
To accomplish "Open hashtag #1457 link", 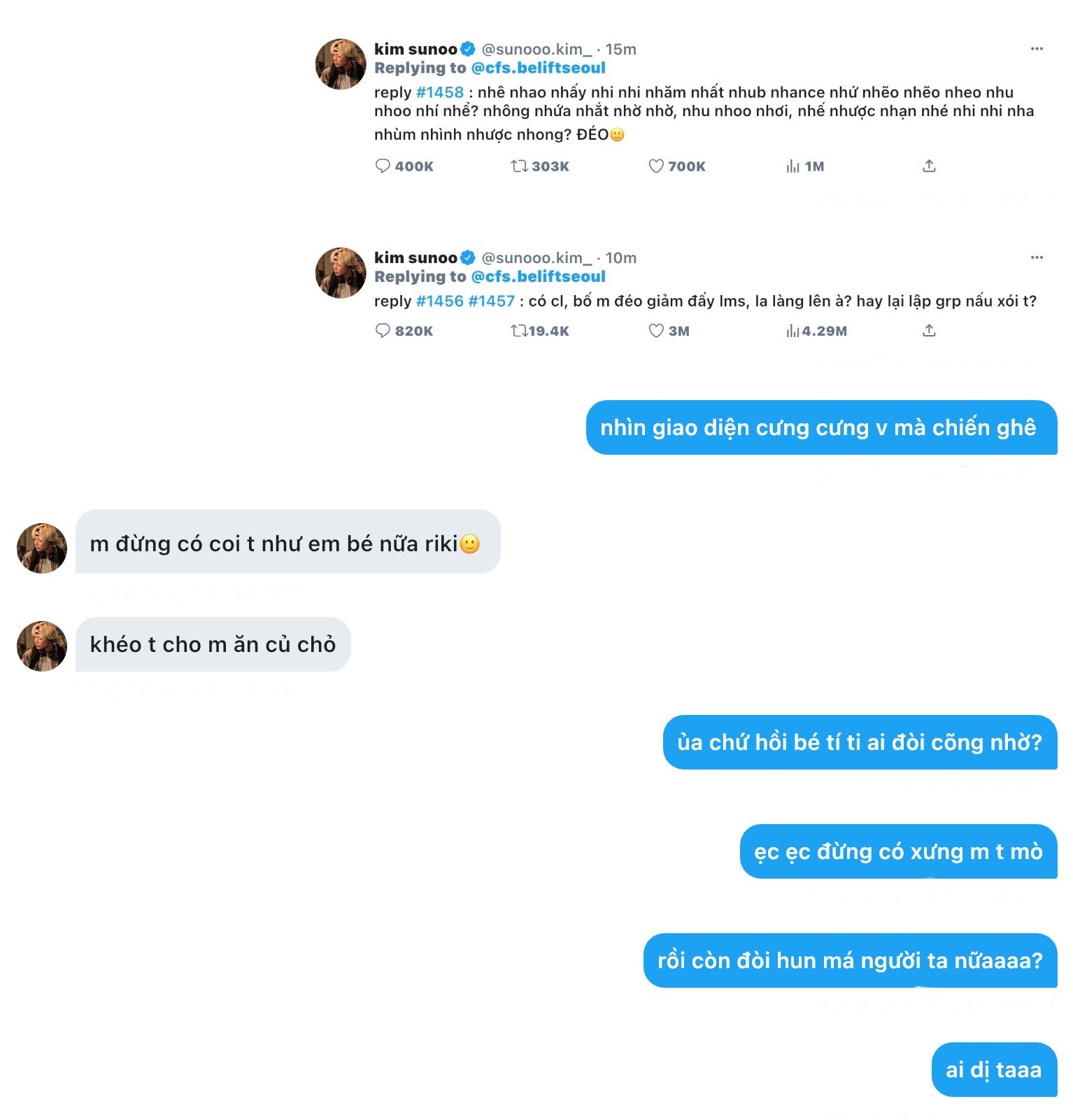I will 492,301.
